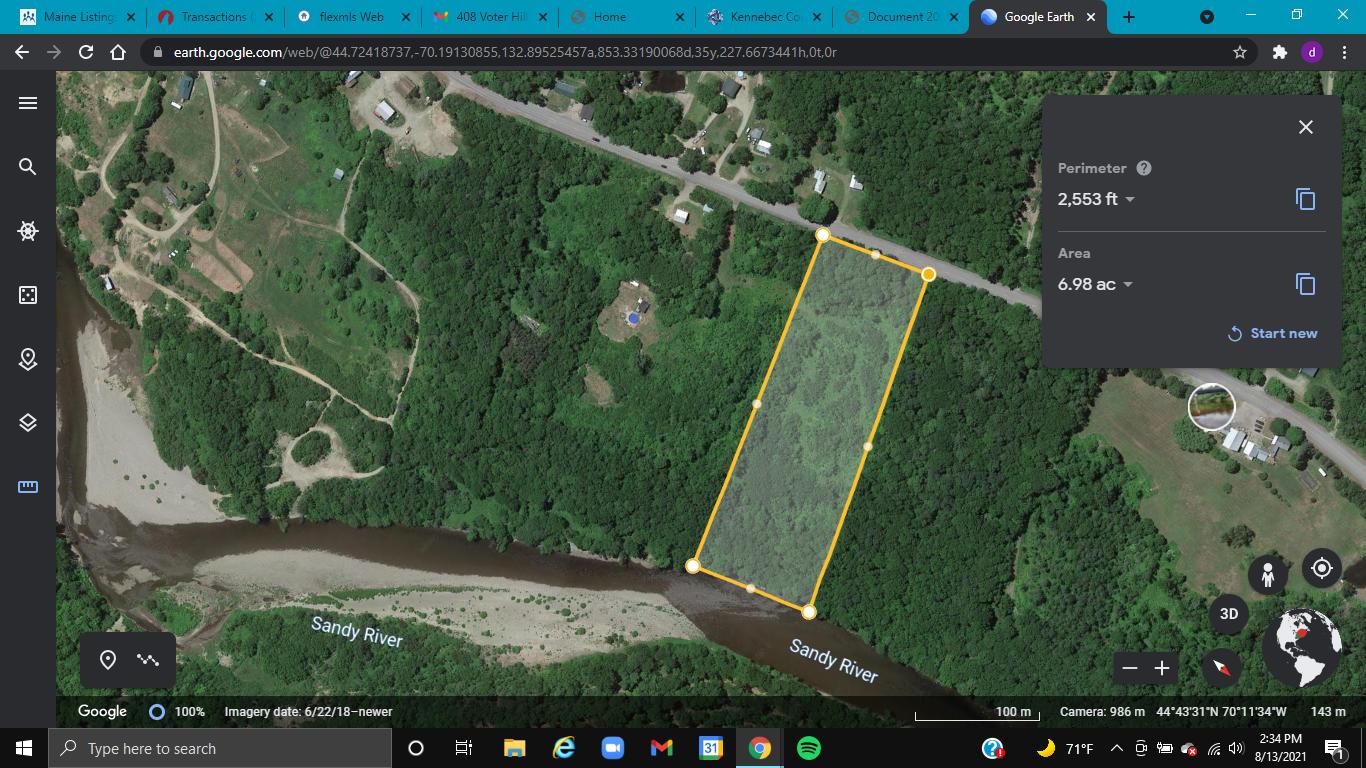Click the address bar URL
Screen dimensions: 1366x768
click(506, 52)
